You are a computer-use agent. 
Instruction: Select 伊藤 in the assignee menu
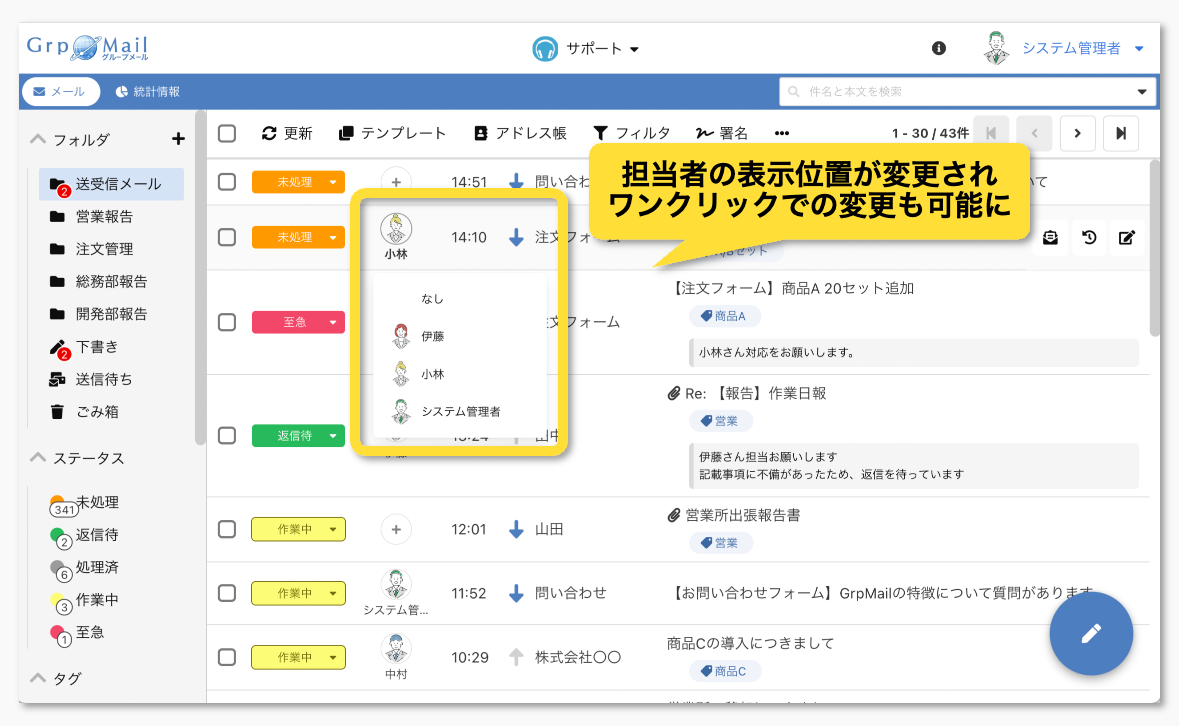point(459,336)
